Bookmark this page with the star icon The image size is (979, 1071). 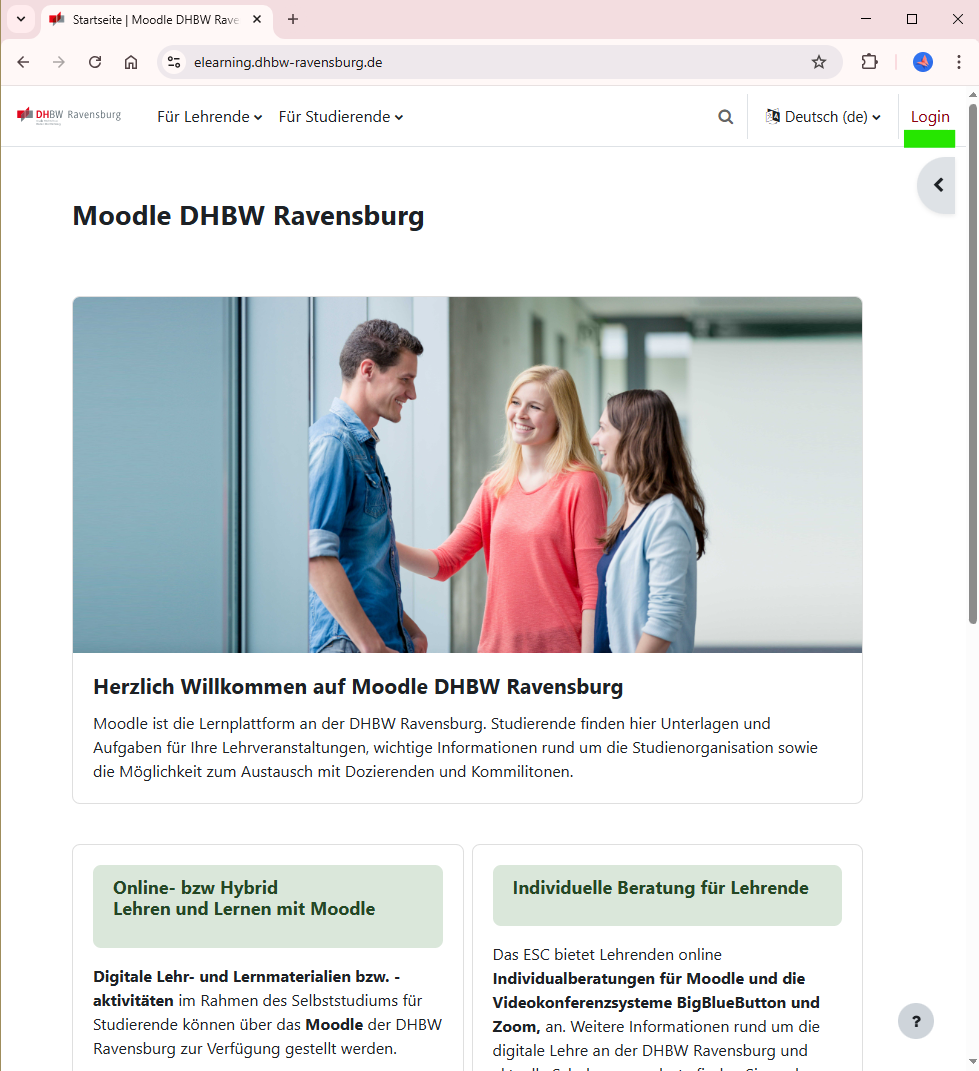click(x=818, y=62)
